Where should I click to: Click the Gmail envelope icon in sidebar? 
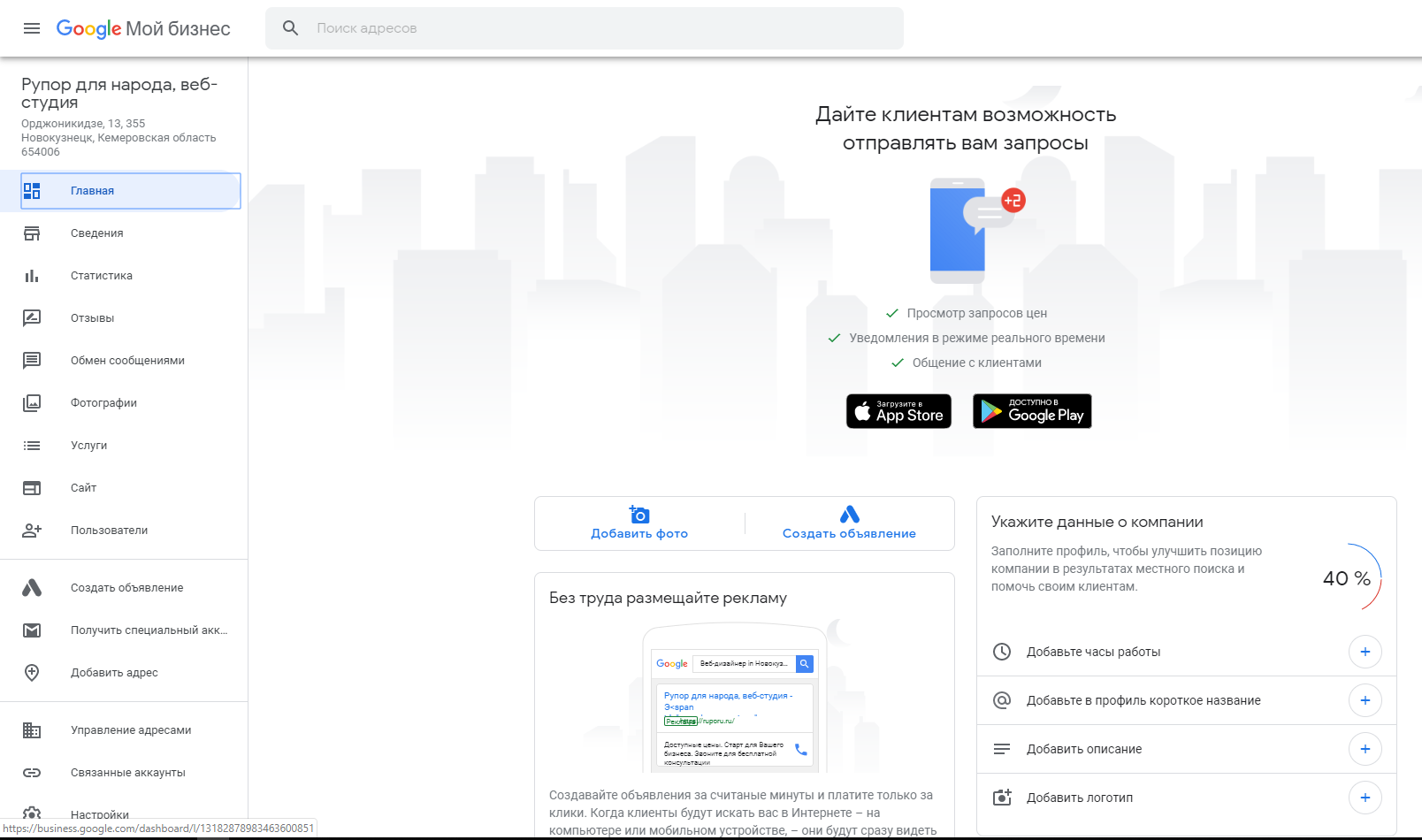pyautogui.click(x=32, y=630)
